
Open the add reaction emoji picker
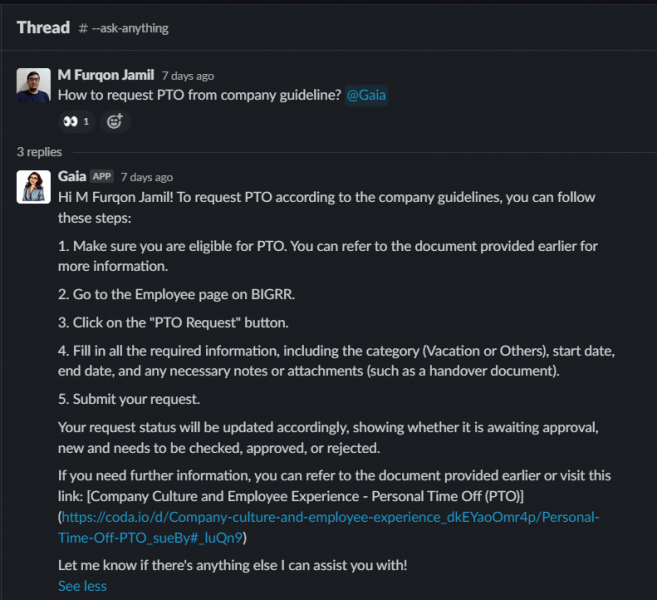[x=115, y=122]
